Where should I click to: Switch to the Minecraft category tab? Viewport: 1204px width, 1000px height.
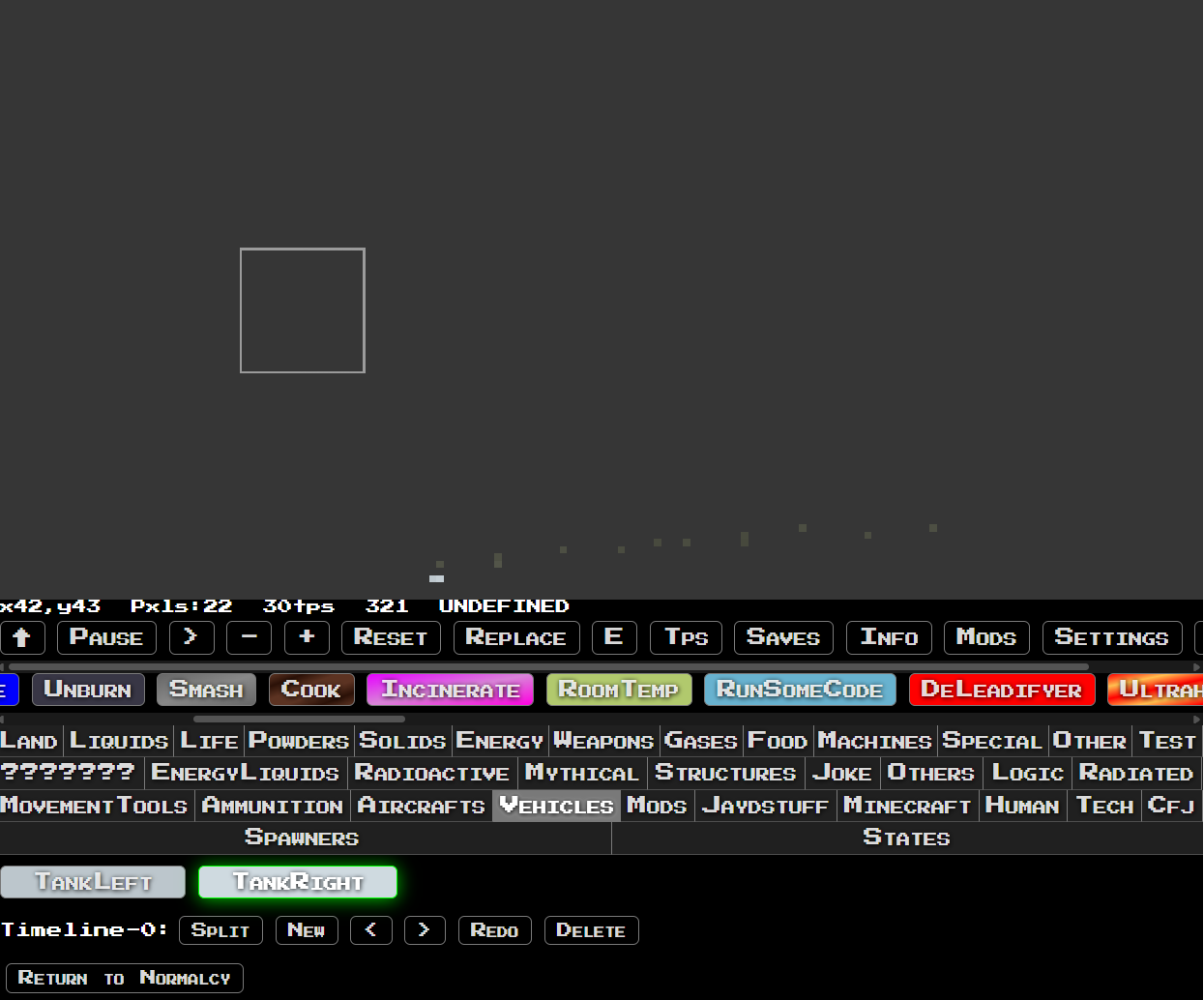(x=907, y=805)
